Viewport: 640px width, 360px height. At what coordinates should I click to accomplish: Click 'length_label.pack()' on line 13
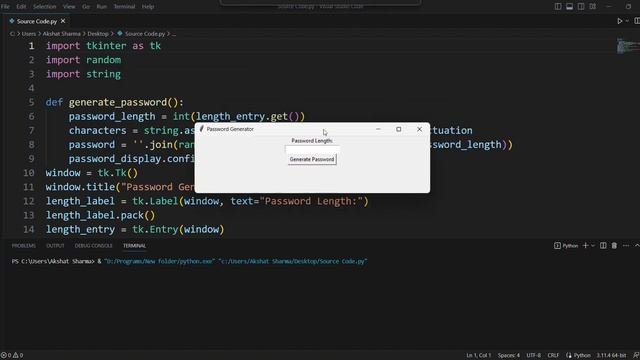click(100, 215)
